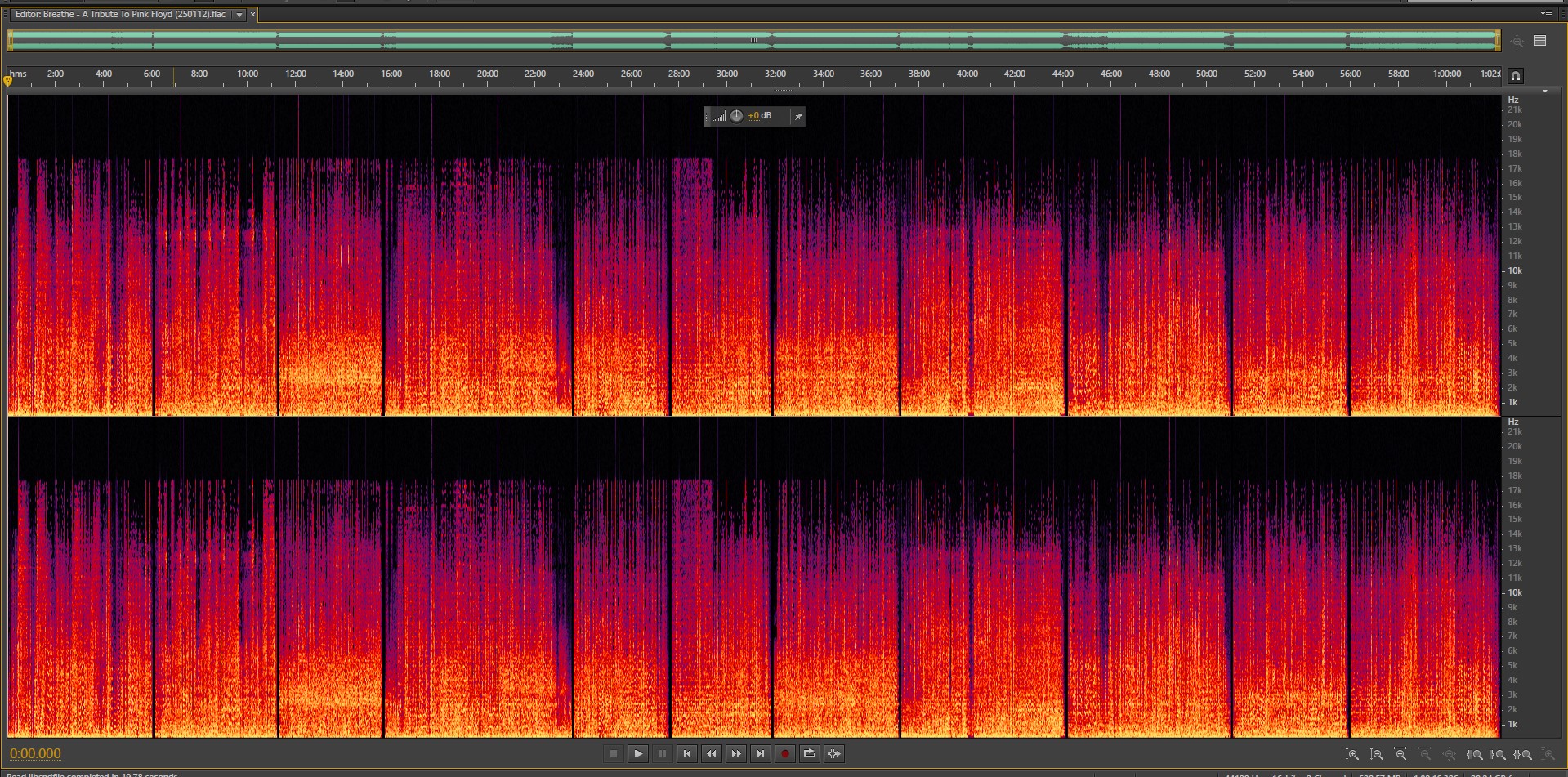Toggle snapping magnet icon by the ruler
Viewport: 1568px width, 777px height.
[x=1515, y=76]
